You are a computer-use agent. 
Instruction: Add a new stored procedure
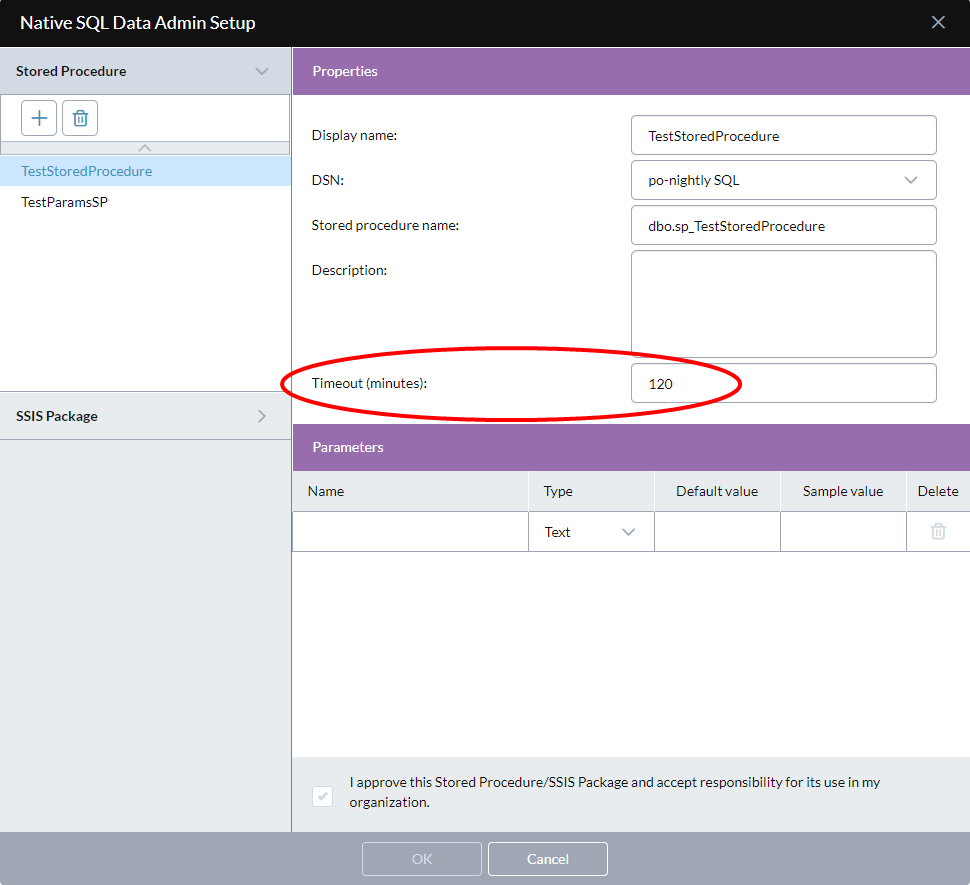click(39, 118)
